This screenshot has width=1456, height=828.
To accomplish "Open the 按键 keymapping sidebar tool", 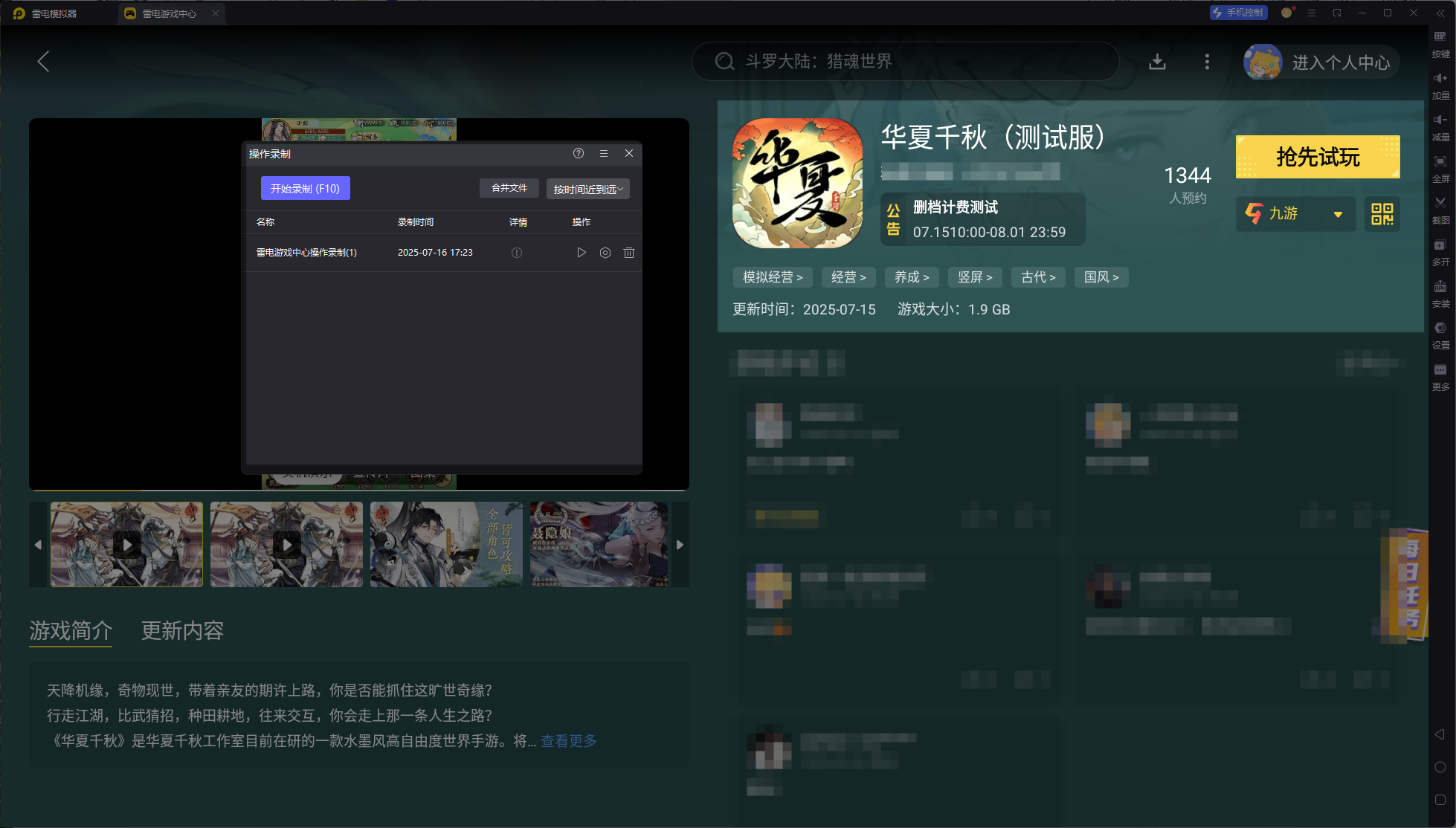I will pos(1440,44).
